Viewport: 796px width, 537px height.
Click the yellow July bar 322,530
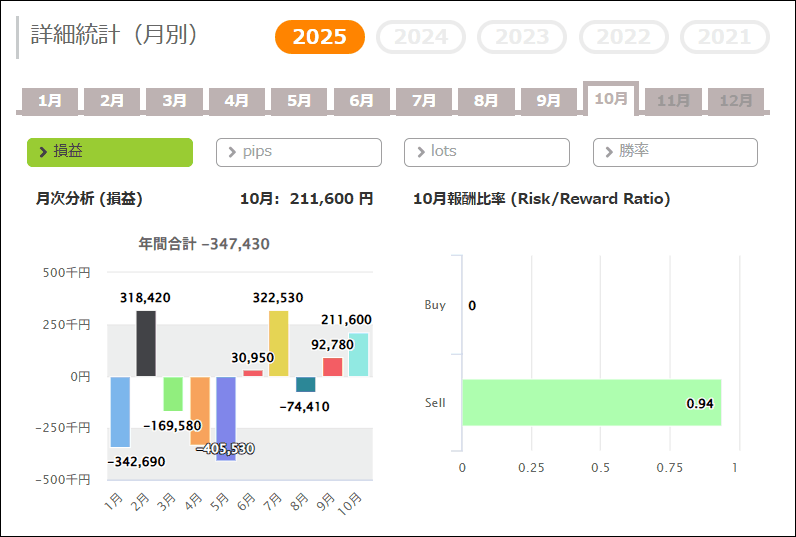pyautogui.click(x=279, y=343)
